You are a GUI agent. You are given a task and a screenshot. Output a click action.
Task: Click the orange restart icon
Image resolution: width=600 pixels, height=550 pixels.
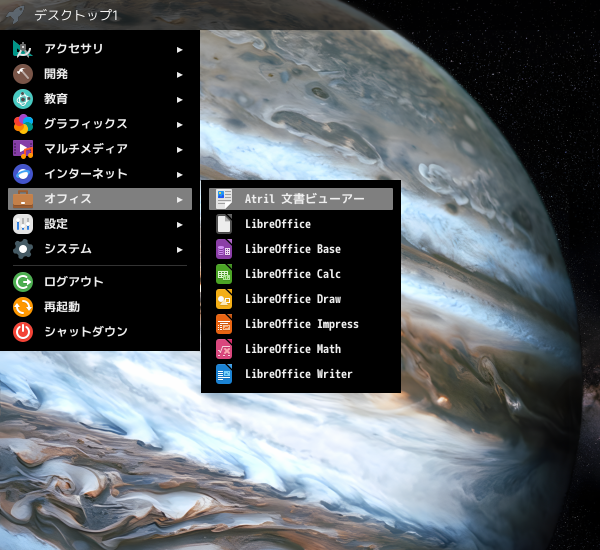click(x=23, y=306)
